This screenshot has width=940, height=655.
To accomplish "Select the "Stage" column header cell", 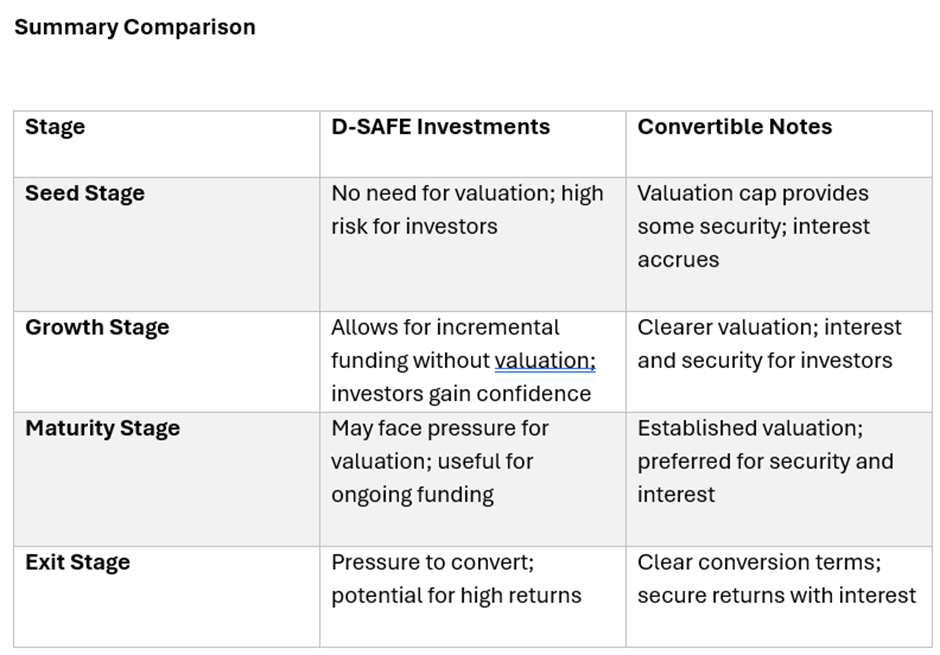I will 55,127.
